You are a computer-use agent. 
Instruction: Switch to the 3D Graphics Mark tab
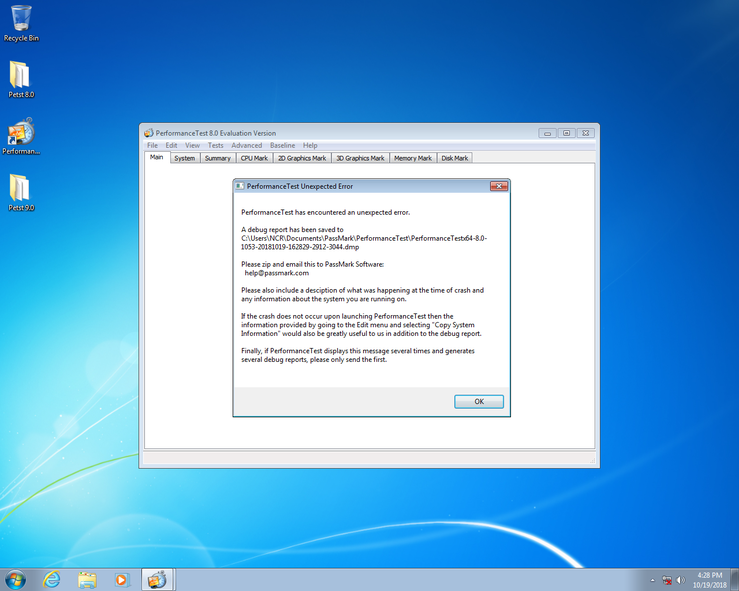(360, 158)
